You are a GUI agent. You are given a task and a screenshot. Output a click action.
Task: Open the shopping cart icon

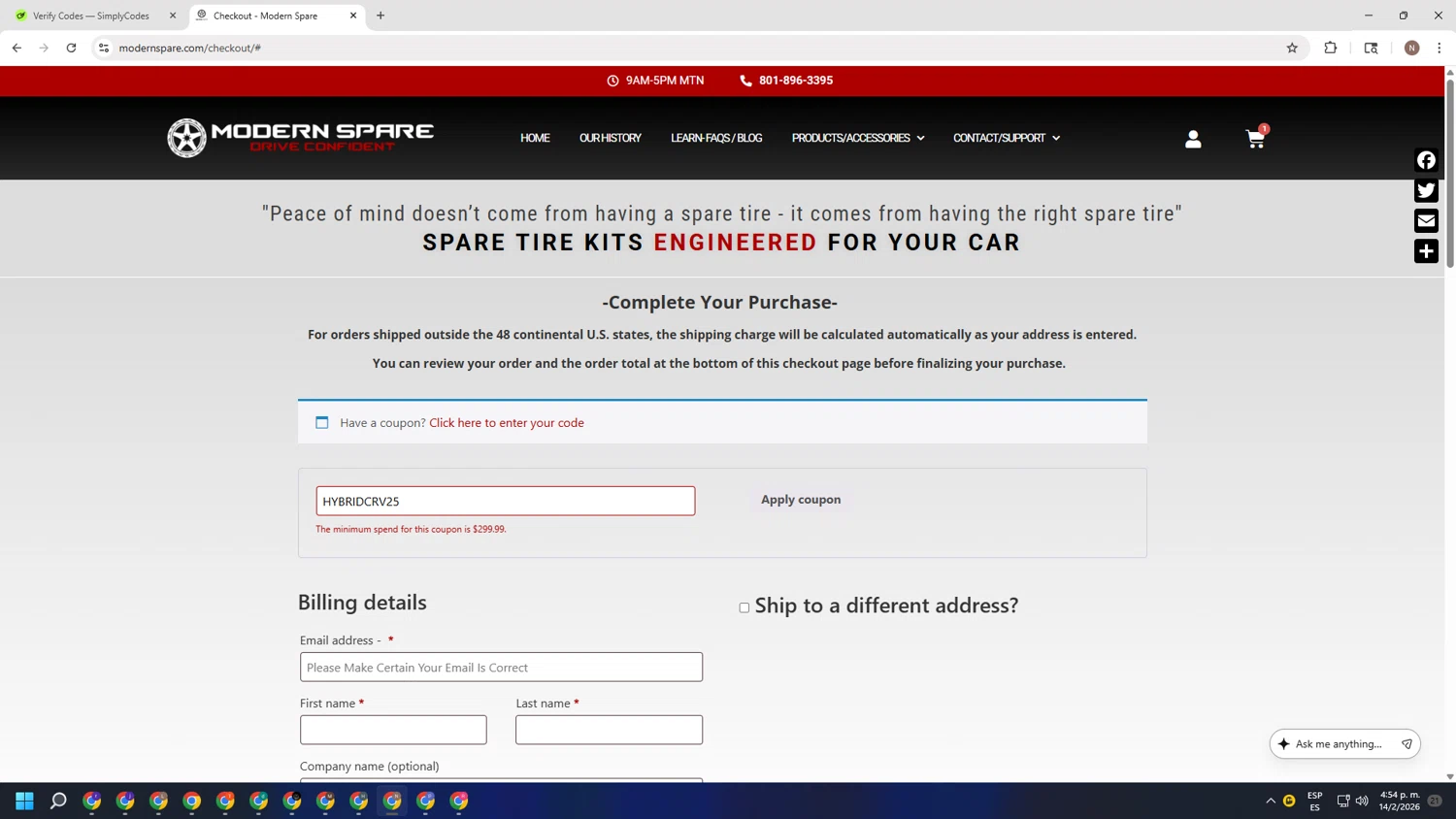[1255, 139]
